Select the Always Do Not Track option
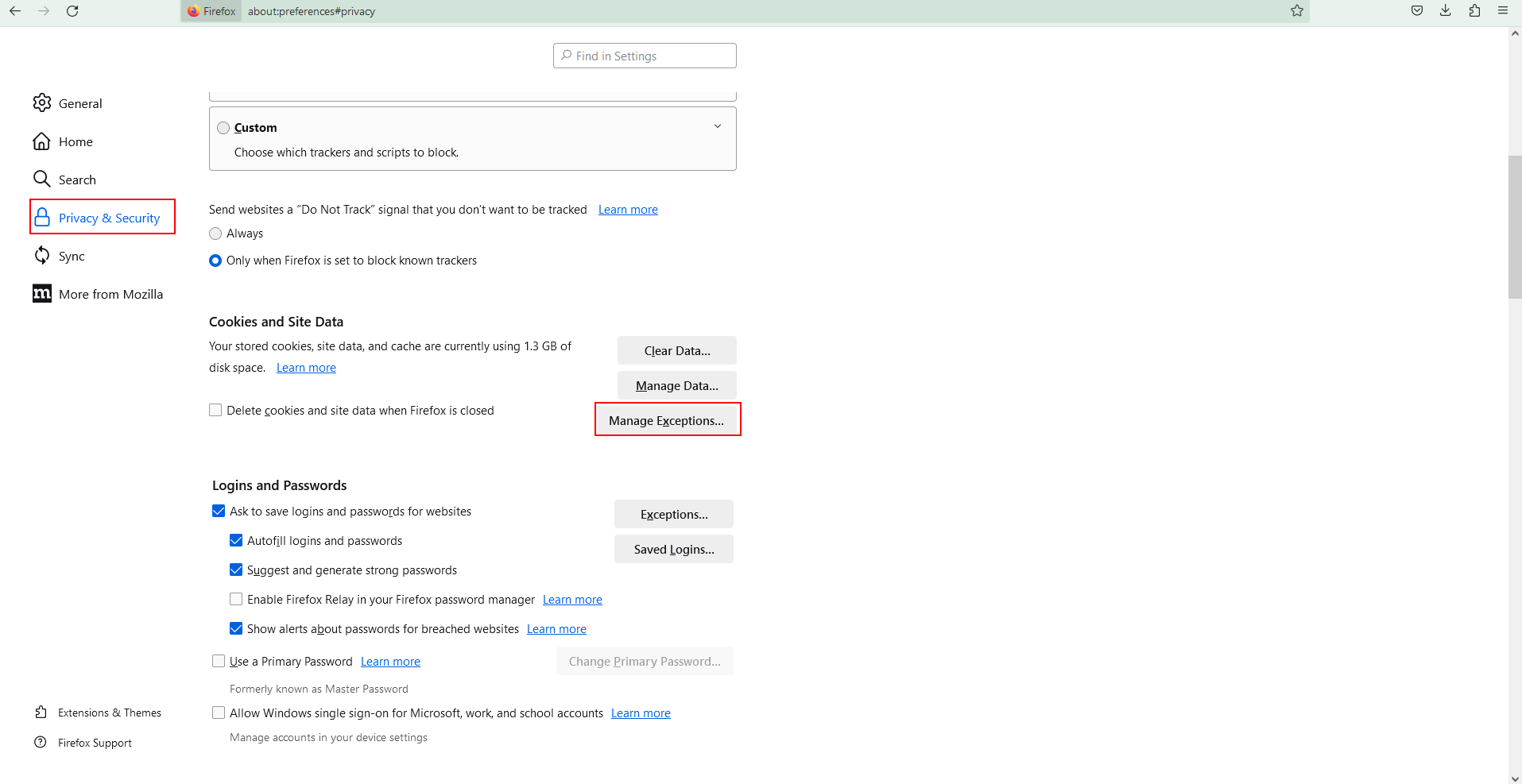1522x784 pixels. click(215, 234)
